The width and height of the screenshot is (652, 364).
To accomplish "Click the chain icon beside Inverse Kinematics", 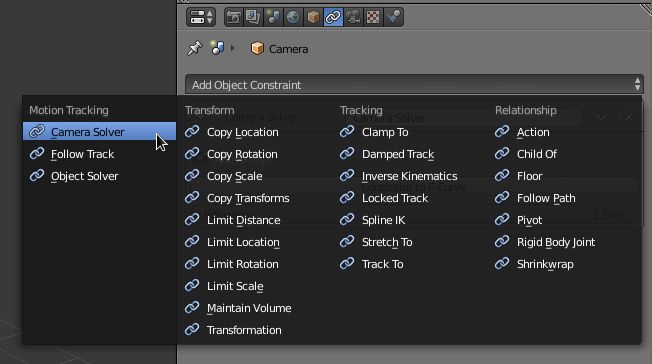I will [x=347, y=176].
